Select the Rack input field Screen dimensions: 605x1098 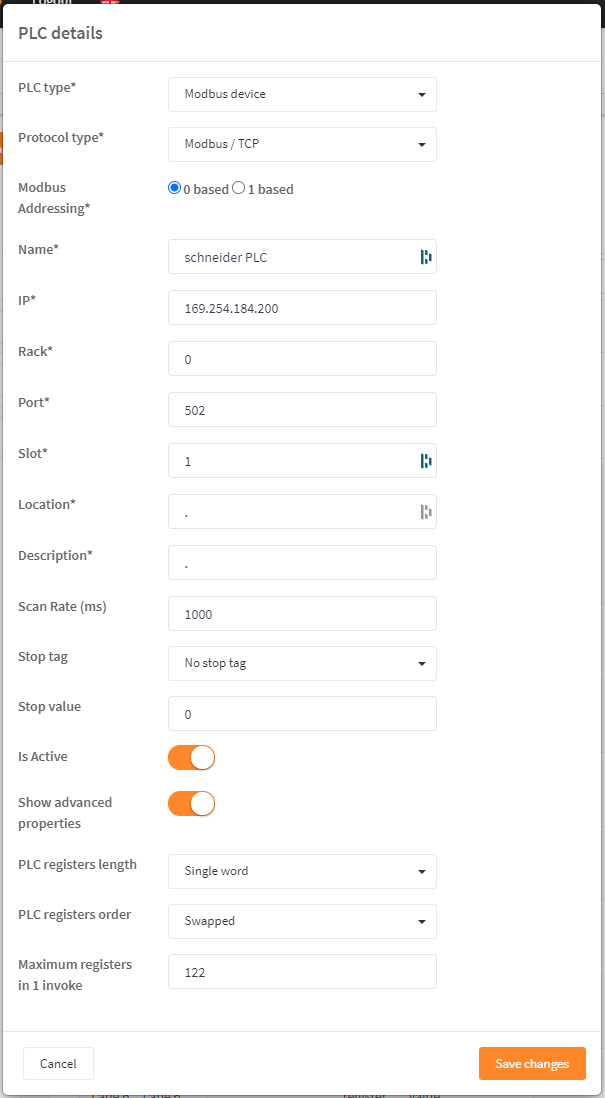pyautogui.click(x=302, y=359)
